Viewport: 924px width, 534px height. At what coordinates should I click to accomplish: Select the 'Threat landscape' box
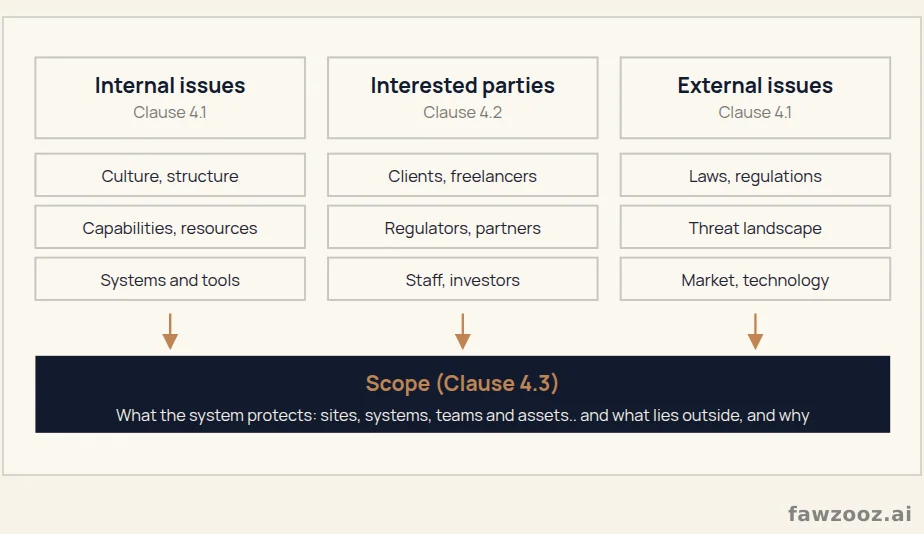(755, 227)
